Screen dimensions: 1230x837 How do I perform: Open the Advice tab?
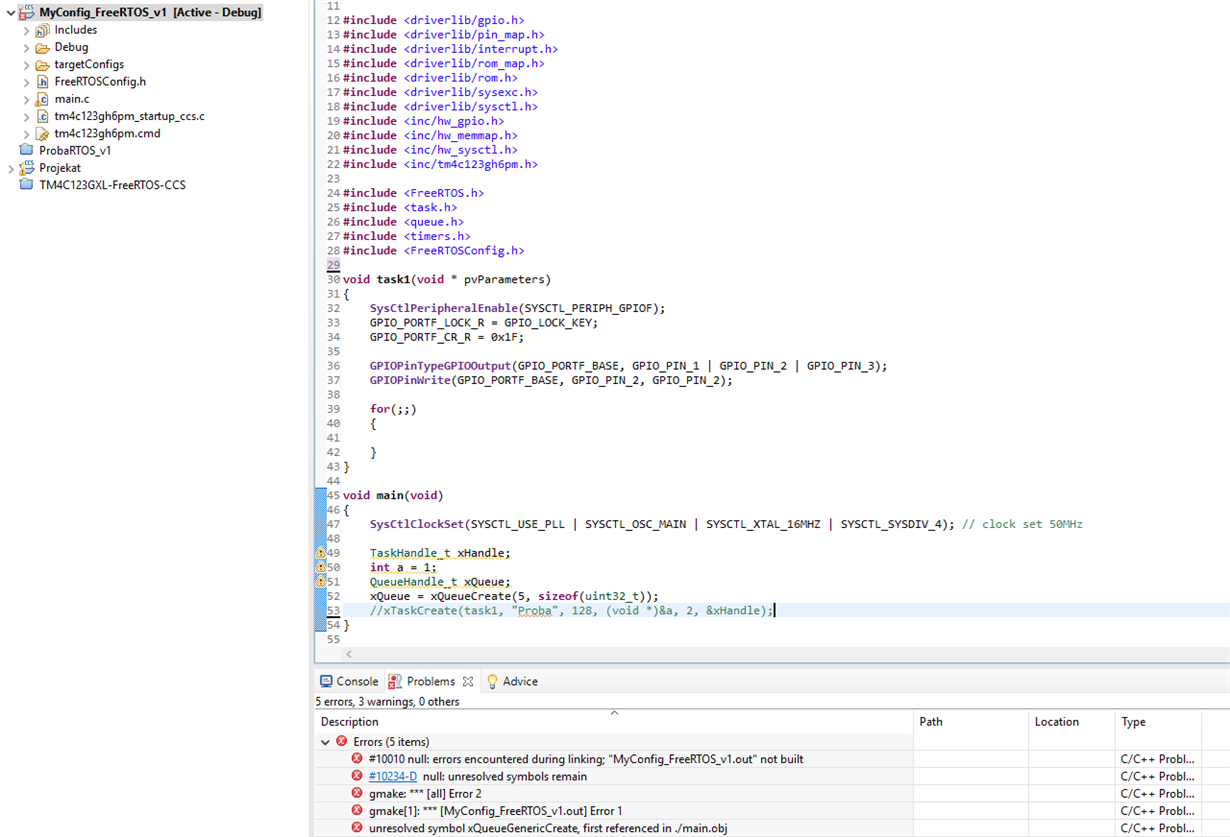tap(512, 681)
